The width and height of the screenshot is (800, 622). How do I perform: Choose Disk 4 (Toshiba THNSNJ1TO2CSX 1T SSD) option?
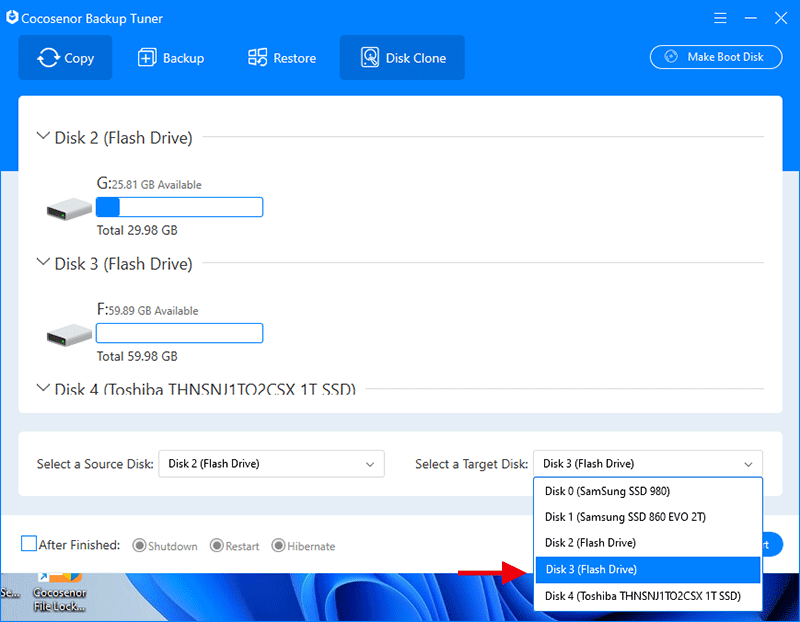[648, 596]
